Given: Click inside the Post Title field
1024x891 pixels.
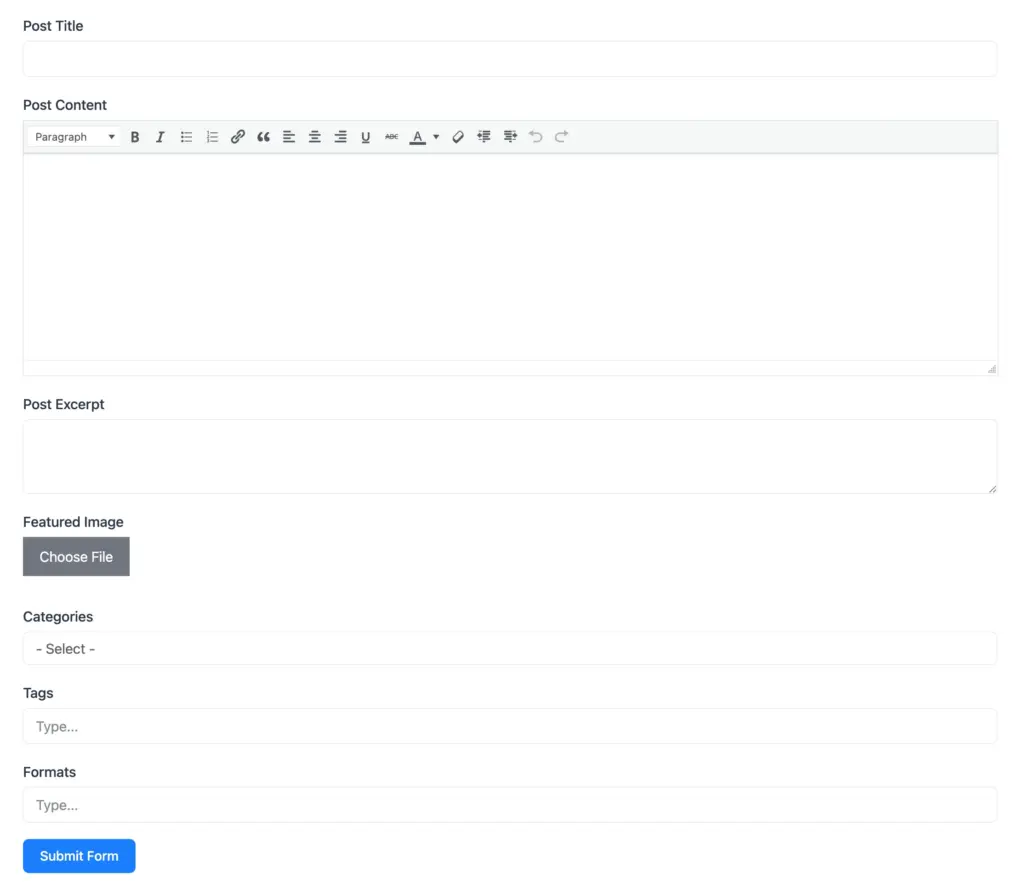Looking at the screenshot, I should 510,59.
